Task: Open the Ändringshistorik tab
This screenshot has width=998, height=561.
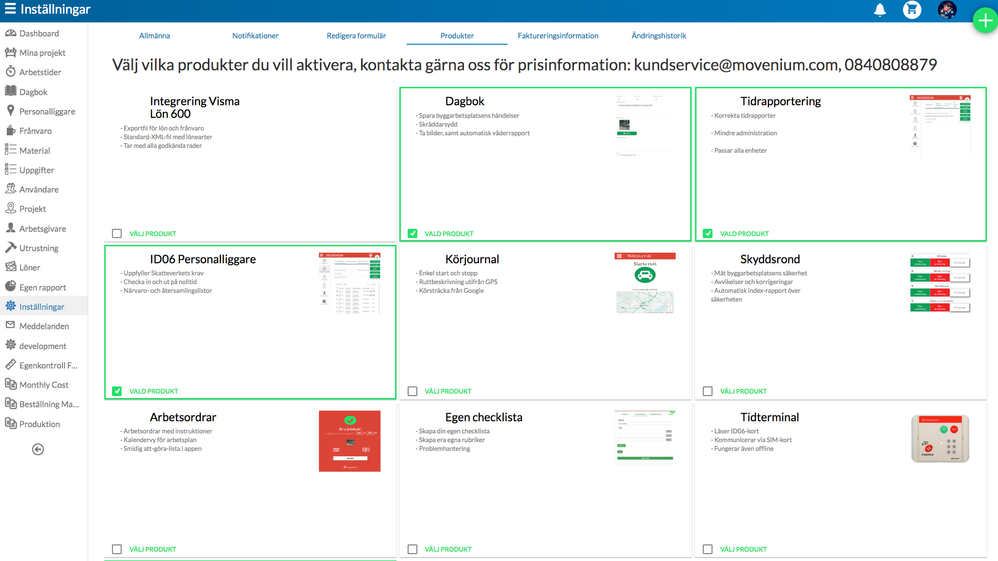Action: click(659, 36)
